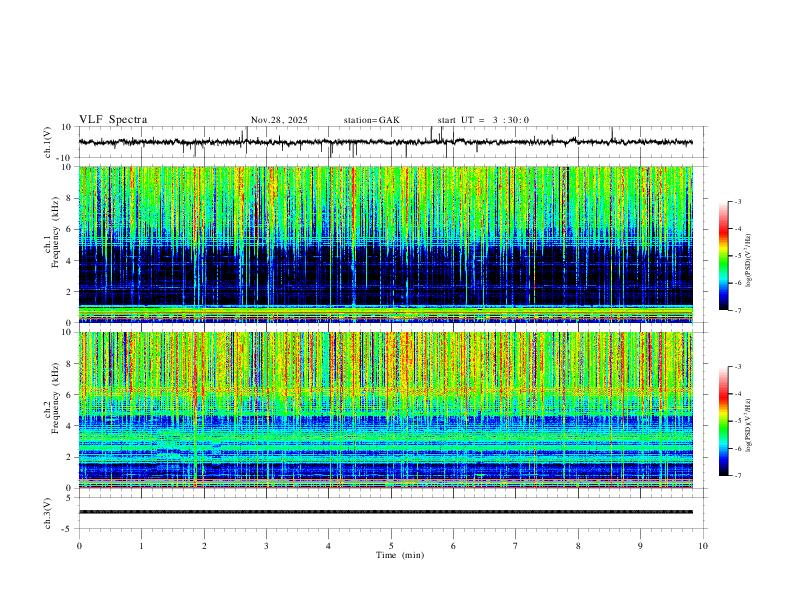The width and height of the screenshot is (792, 612).
Task: Click the ch.1(V) waveform plot
Action: click(393, 142)
